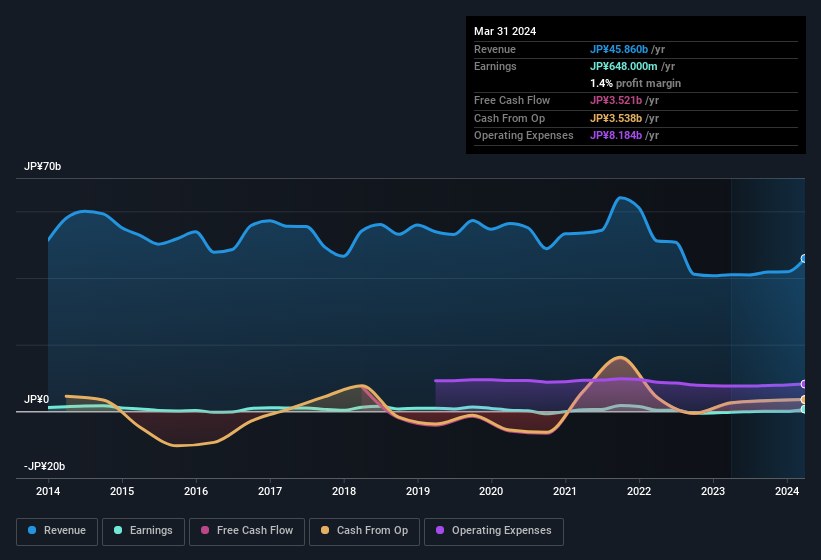The image size is (821, 560).
Task: Select the 2024 x-axis label
Action: point(787,491)
